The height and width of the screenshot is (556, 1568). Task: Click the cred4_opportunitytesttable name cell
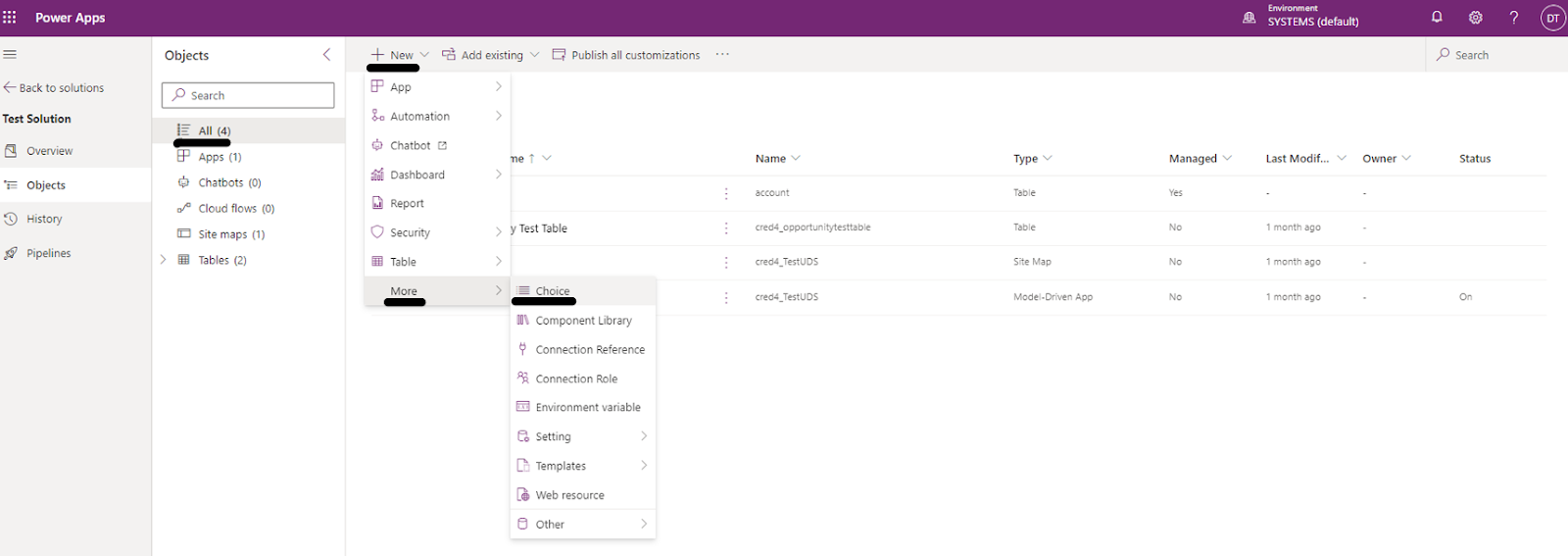812,227
